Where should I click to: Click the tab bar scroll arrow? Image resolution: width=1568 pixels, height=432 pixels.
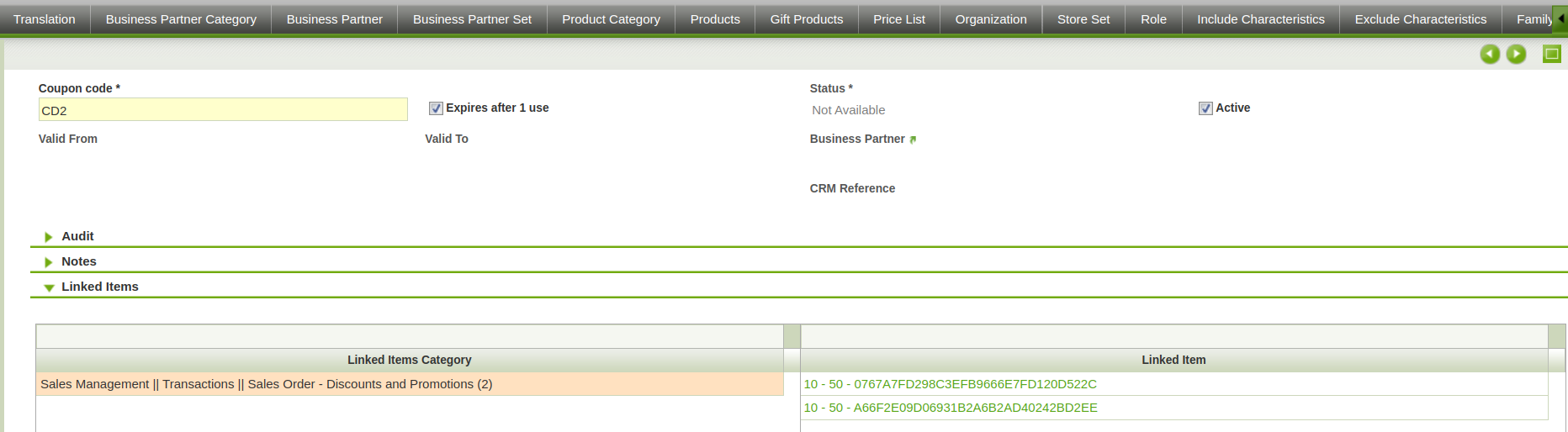(x=1560, y=18)
